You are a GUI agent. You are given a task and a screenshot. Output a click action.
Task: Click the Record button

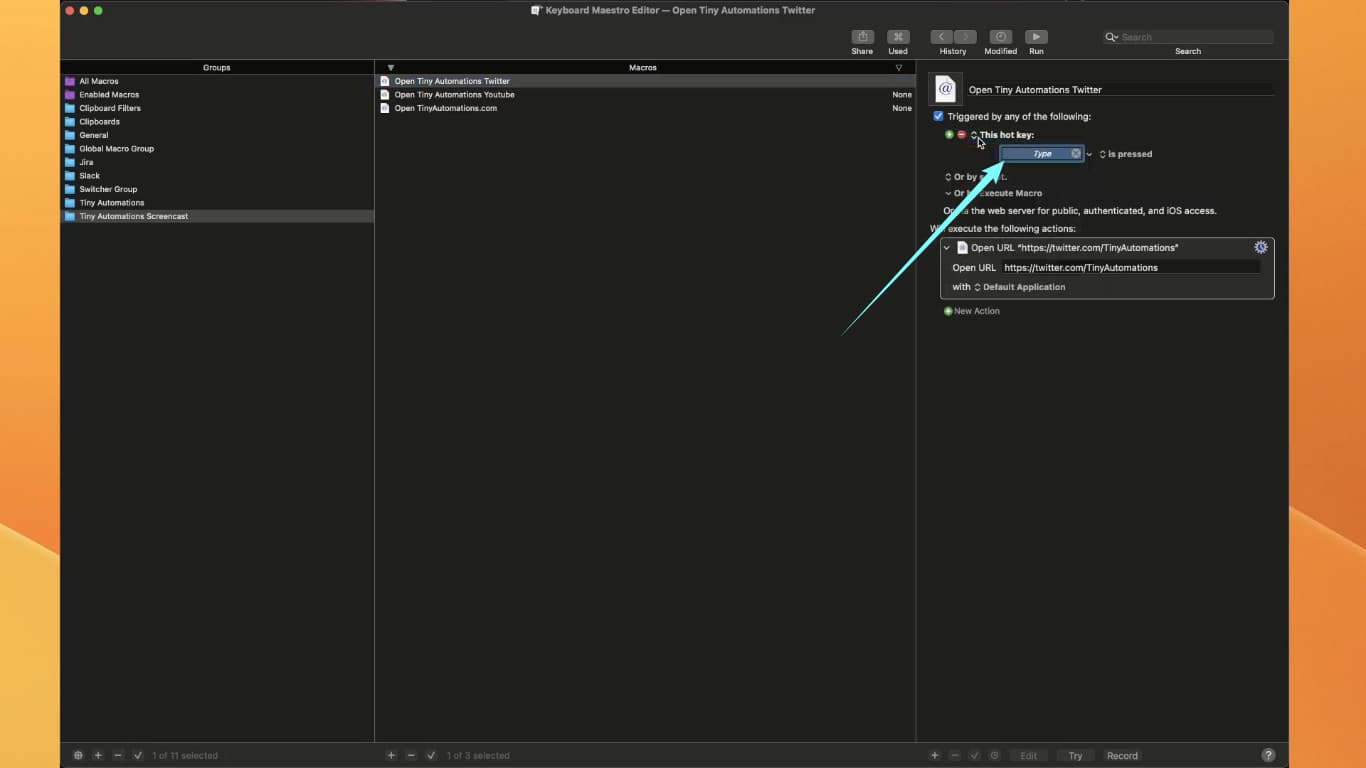coord(1122,756)
